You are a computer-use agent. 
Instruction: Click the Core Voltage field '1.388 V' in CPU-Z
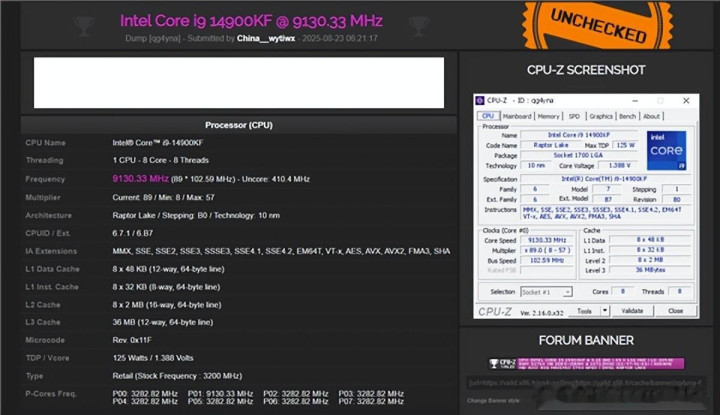click(x=619, y=165)
